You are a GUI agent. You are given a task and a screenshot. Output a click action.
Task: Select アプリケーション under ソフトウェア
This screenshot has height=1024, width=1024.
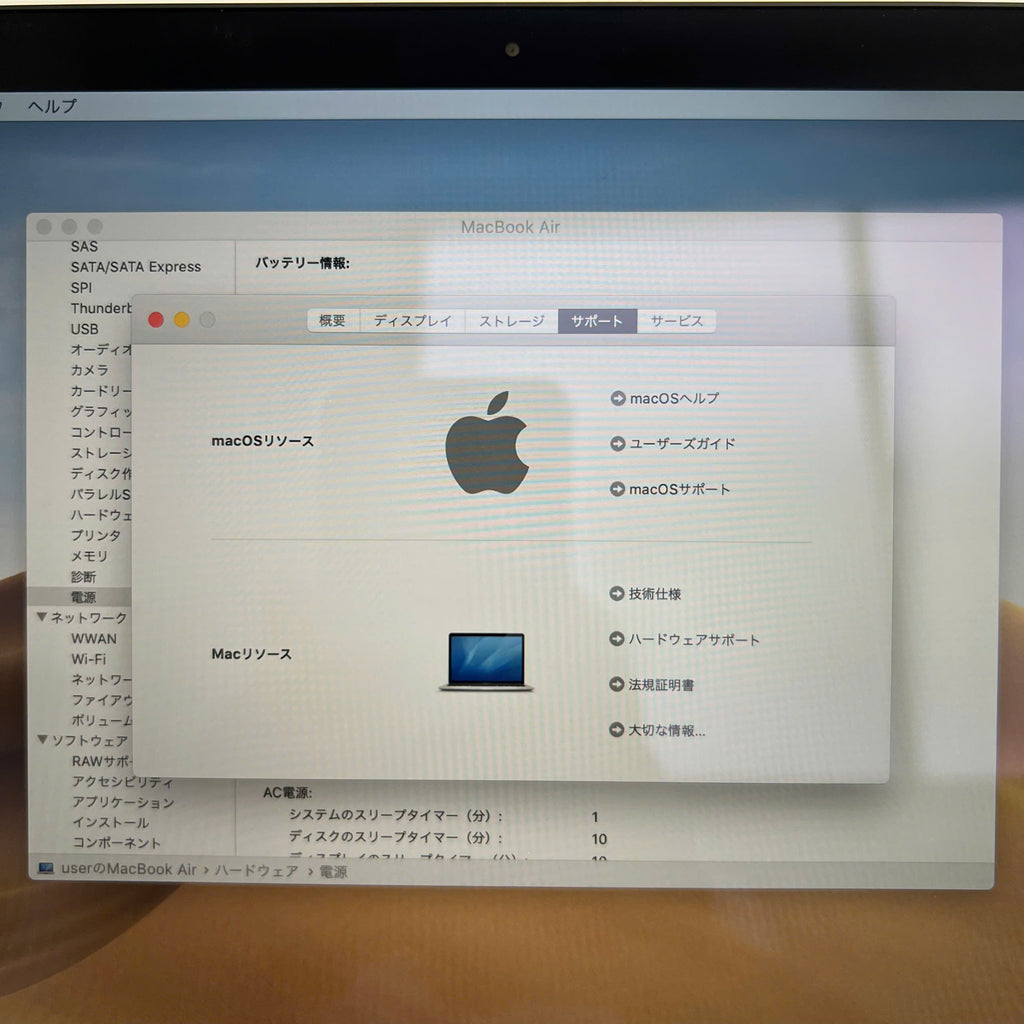tap(123, 801)
